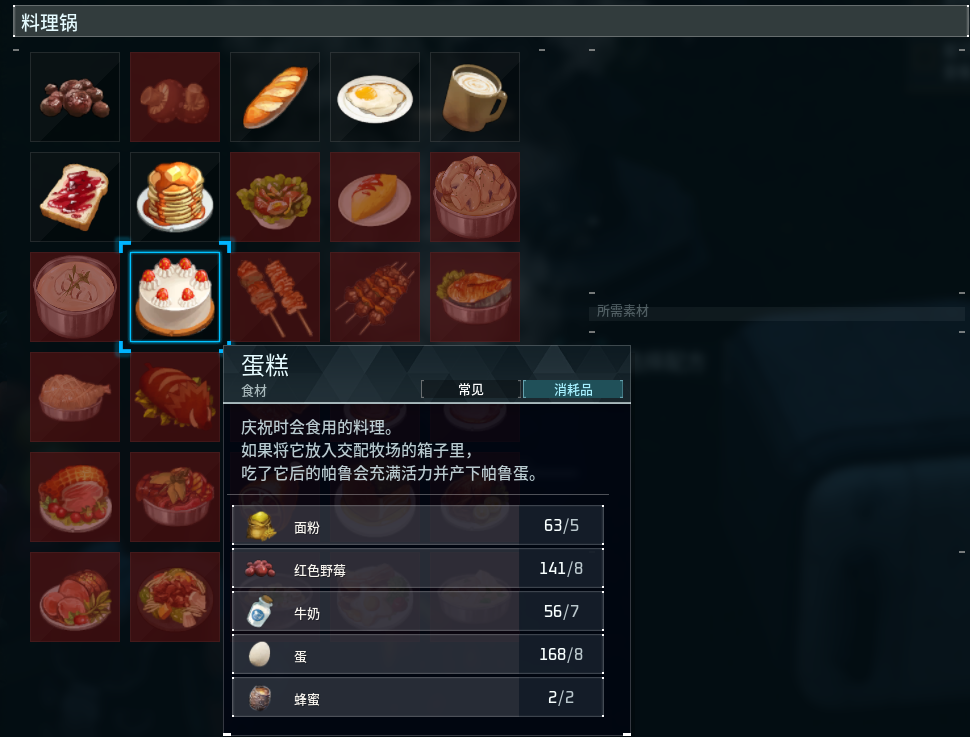Select the hot milk mug recipe

[475, 97]
